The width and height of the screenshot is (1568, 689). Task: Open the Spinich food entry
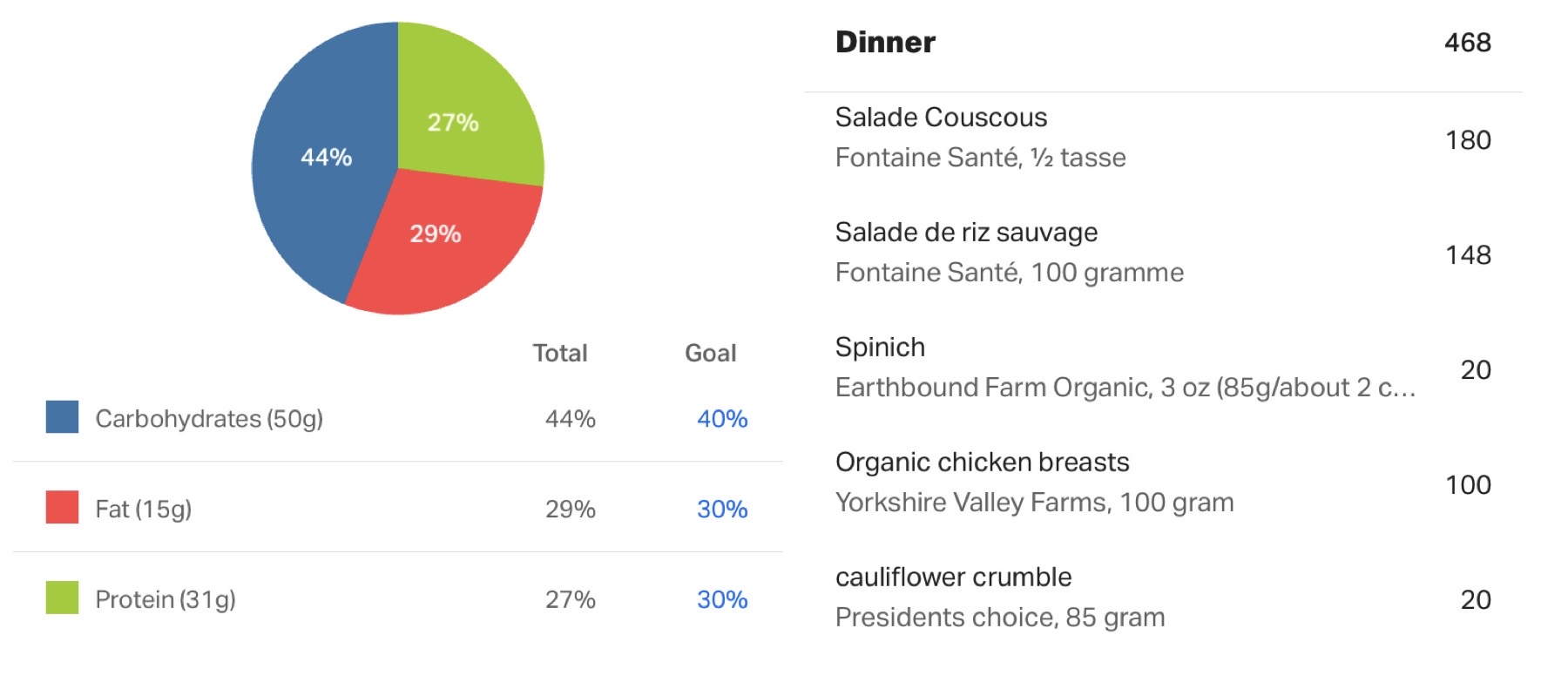coord(1163,368)
